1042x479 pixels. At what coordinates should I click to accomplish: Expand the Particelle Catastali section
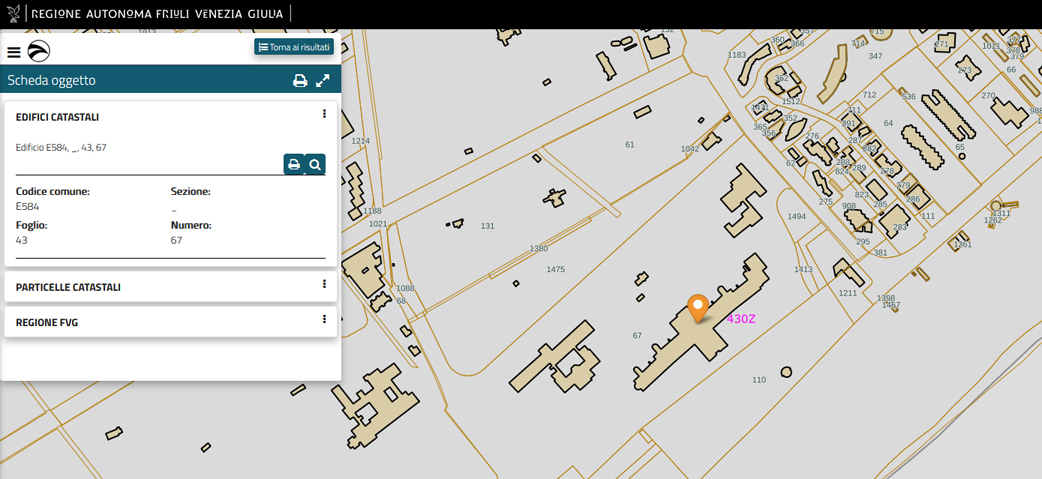click(68, 287)
